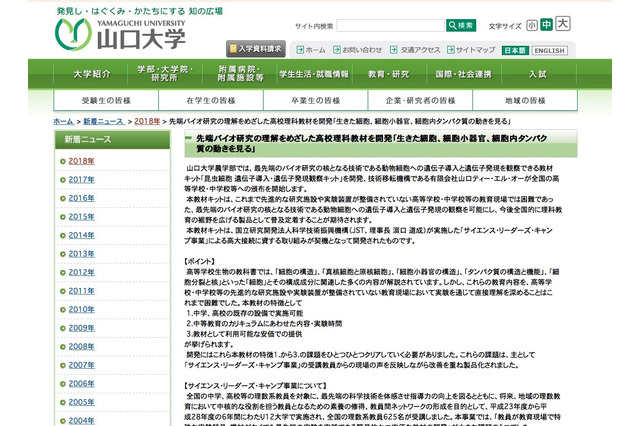
Task: Open the 入学資料請求 button
Action: [x=255, y=47]
